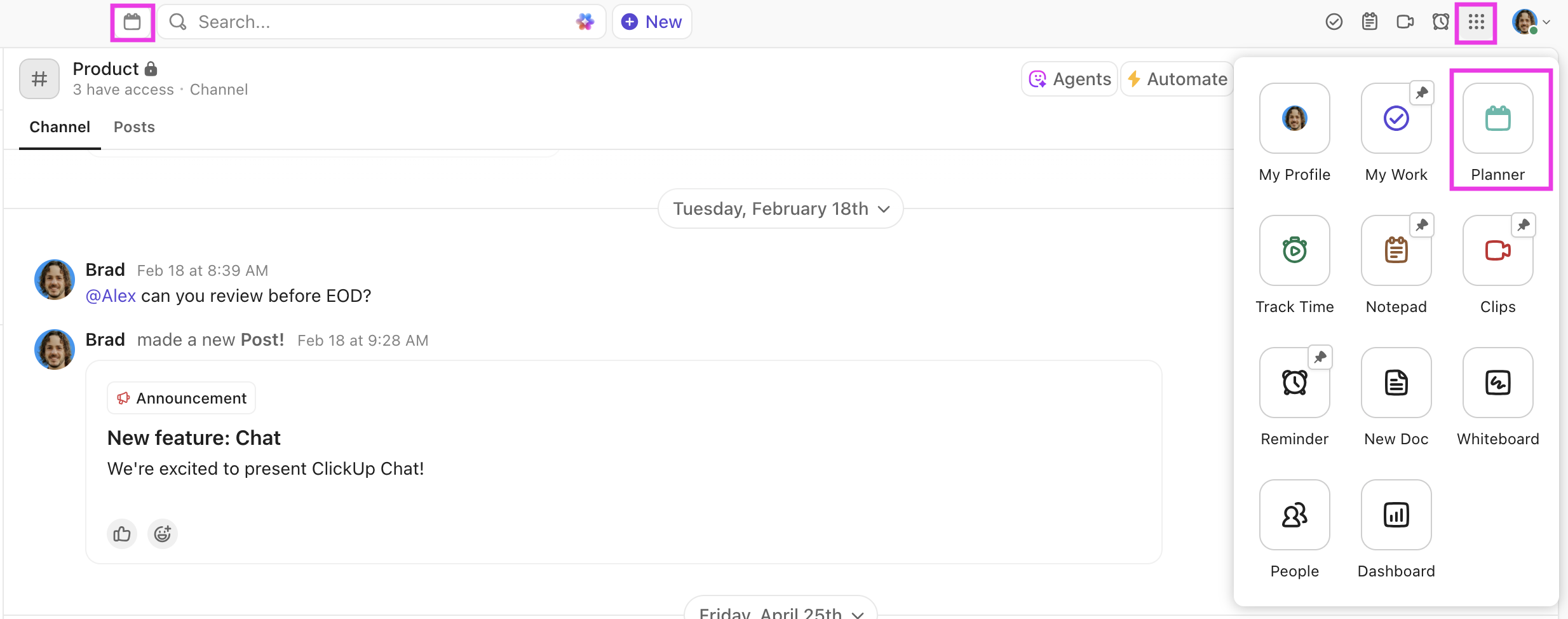Select the Channel tab
Viewport: 1568px width, 619px height.
[60, 126]
